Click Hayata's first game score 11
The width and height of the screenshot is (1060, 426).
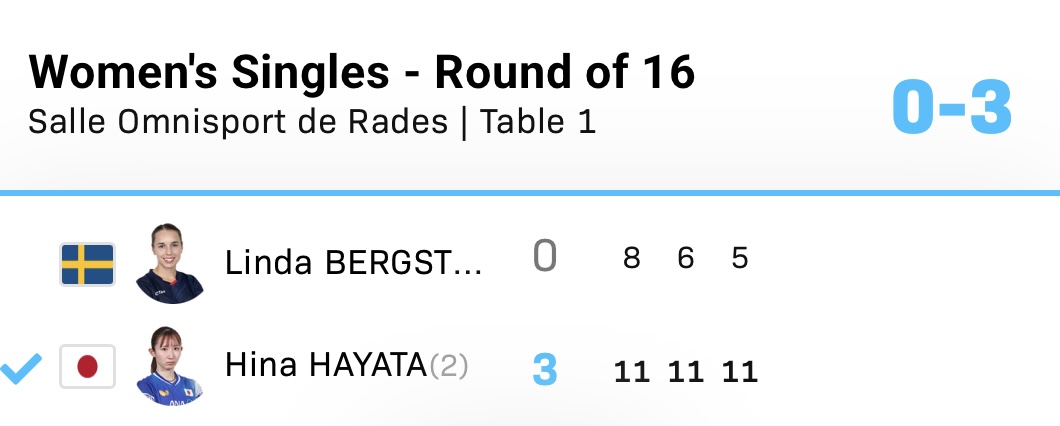coord(631,373)
